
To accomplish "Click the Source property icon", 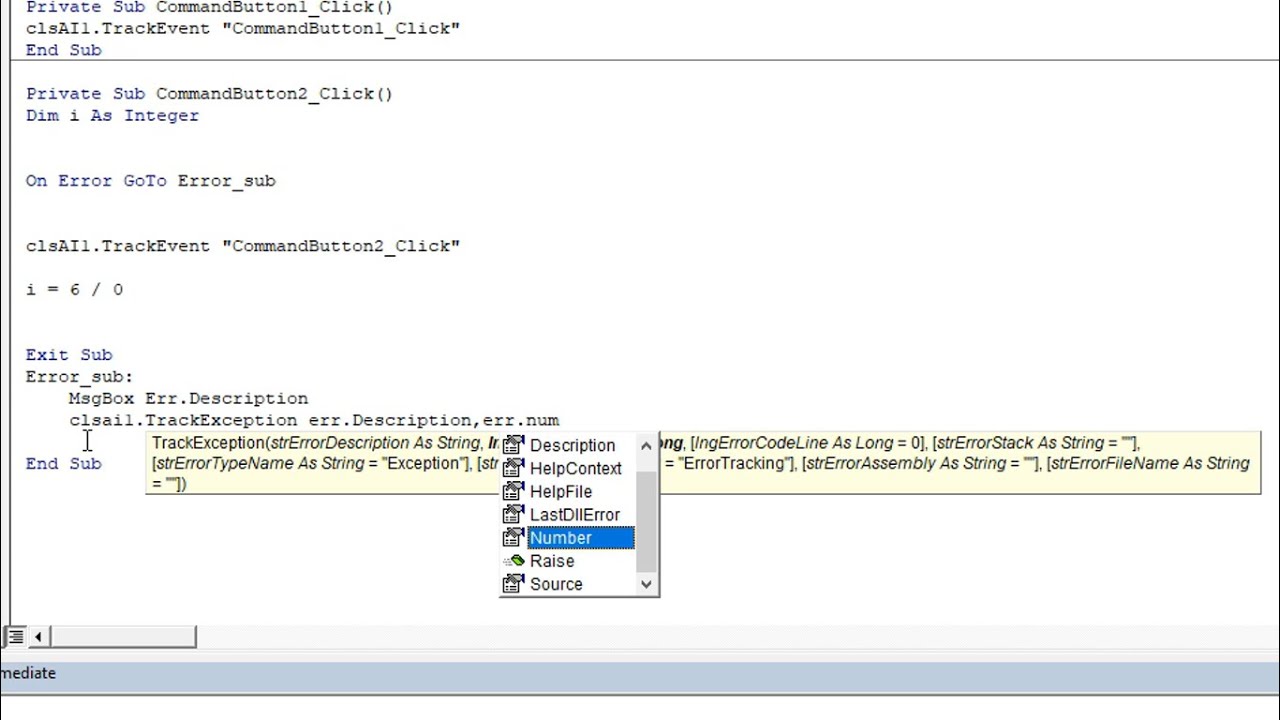I will click(513, 584).
